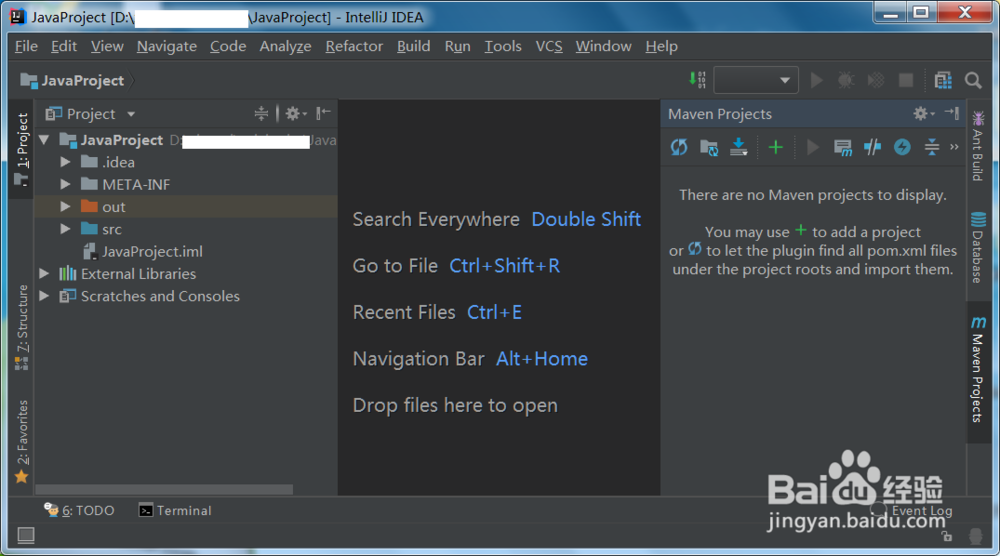Click the Execute Maven Goal icon
The width and height of the screenshot is (1000, 556).
pos(843,147)
